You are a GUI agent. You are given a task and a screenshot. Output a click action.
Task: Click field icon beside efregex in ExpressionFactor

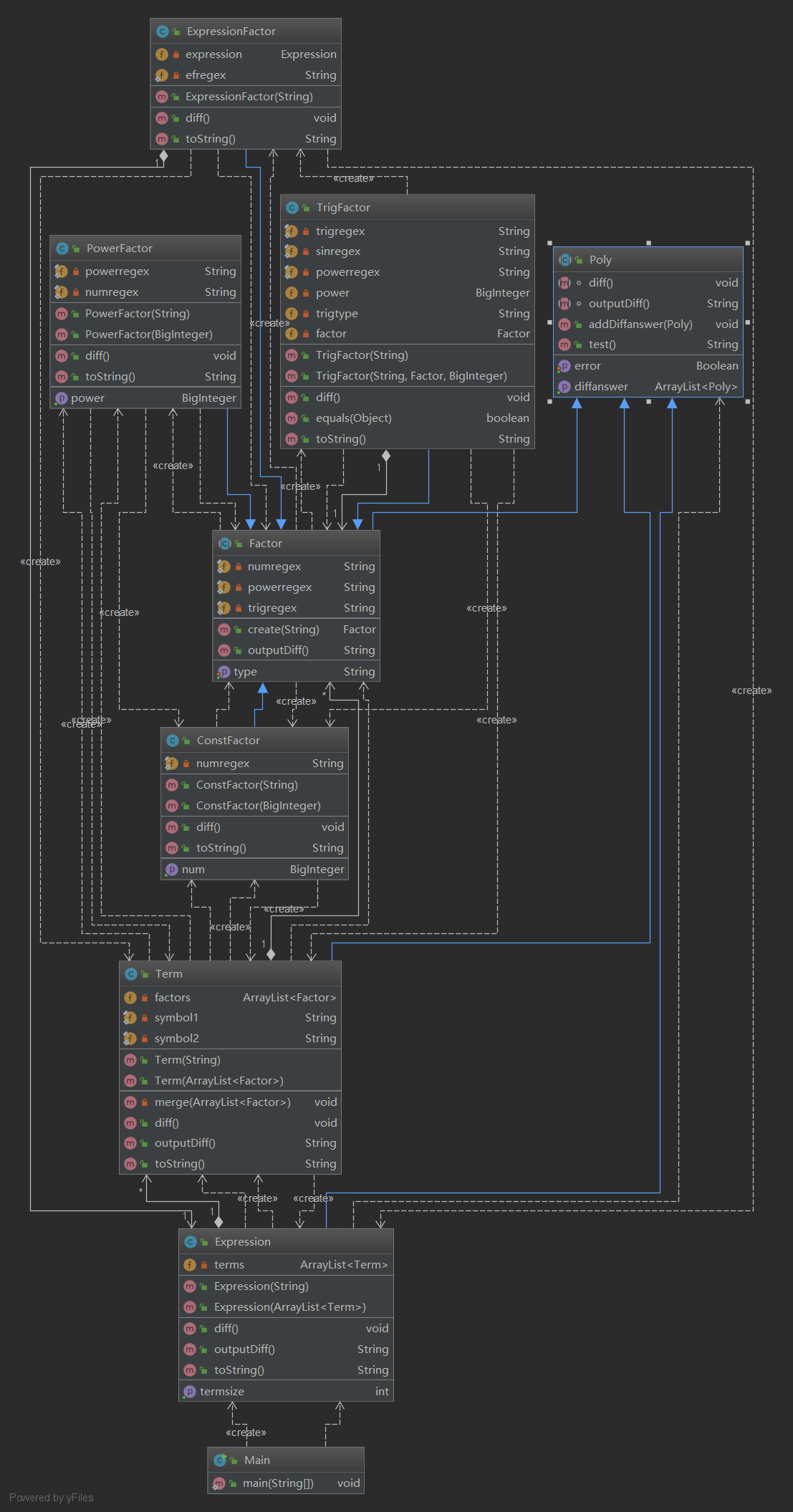click(x=162, y=75)
